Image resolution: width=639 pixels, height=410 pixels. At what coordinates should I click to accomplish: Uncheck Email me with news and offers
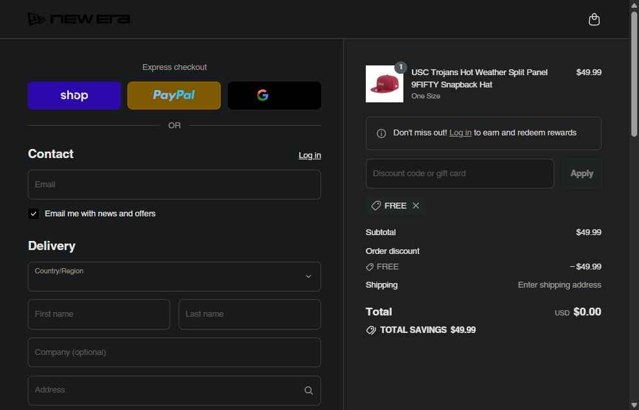click(33, 214)
